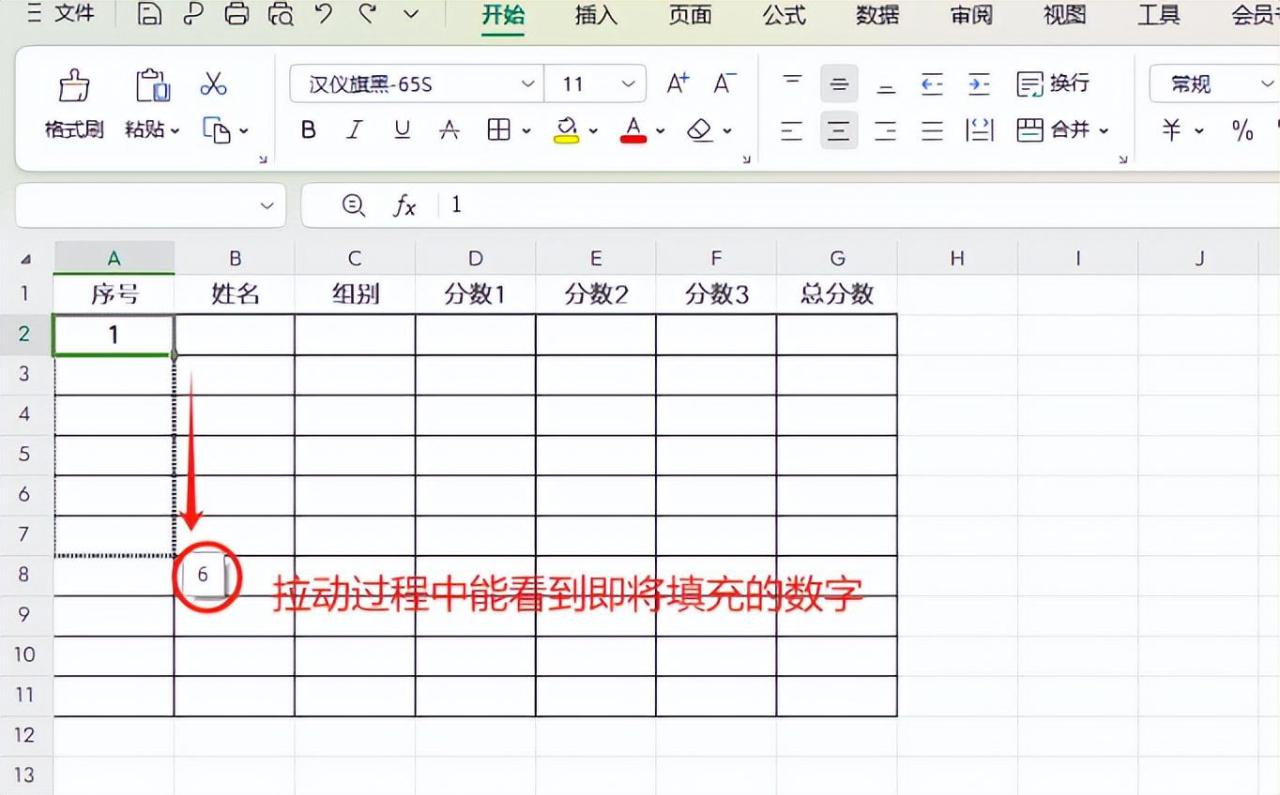
Task: Expand the Copy options arrow
Action: 243,130
